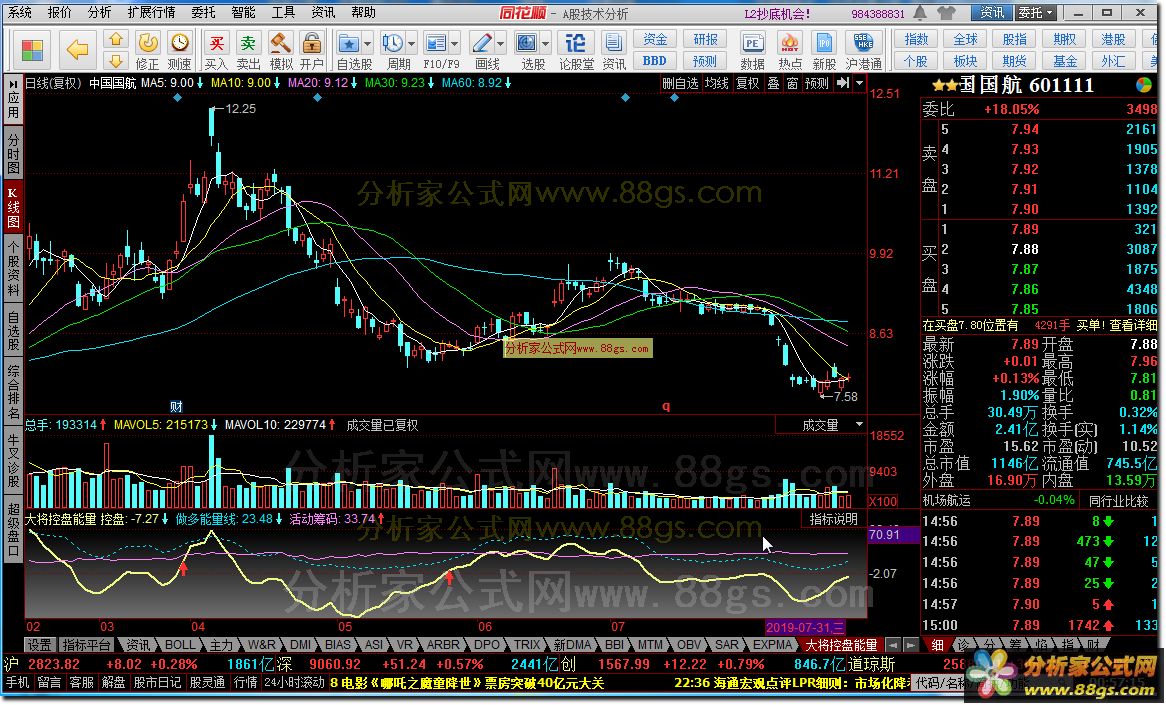
Task: Click the up arrow page icon
Action: point(116,39)
